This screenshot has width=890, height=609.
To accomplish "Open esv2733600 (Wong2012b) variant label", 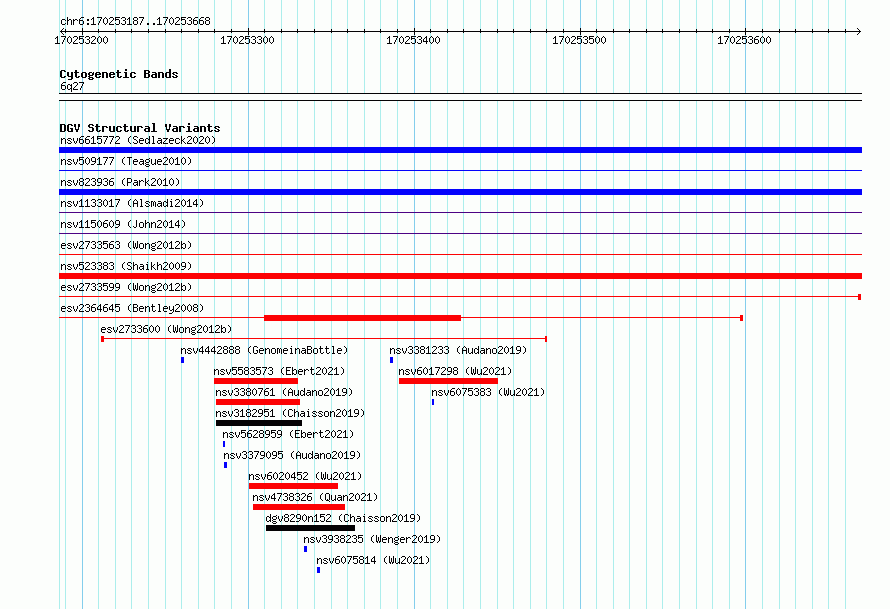I will [166, 329].
